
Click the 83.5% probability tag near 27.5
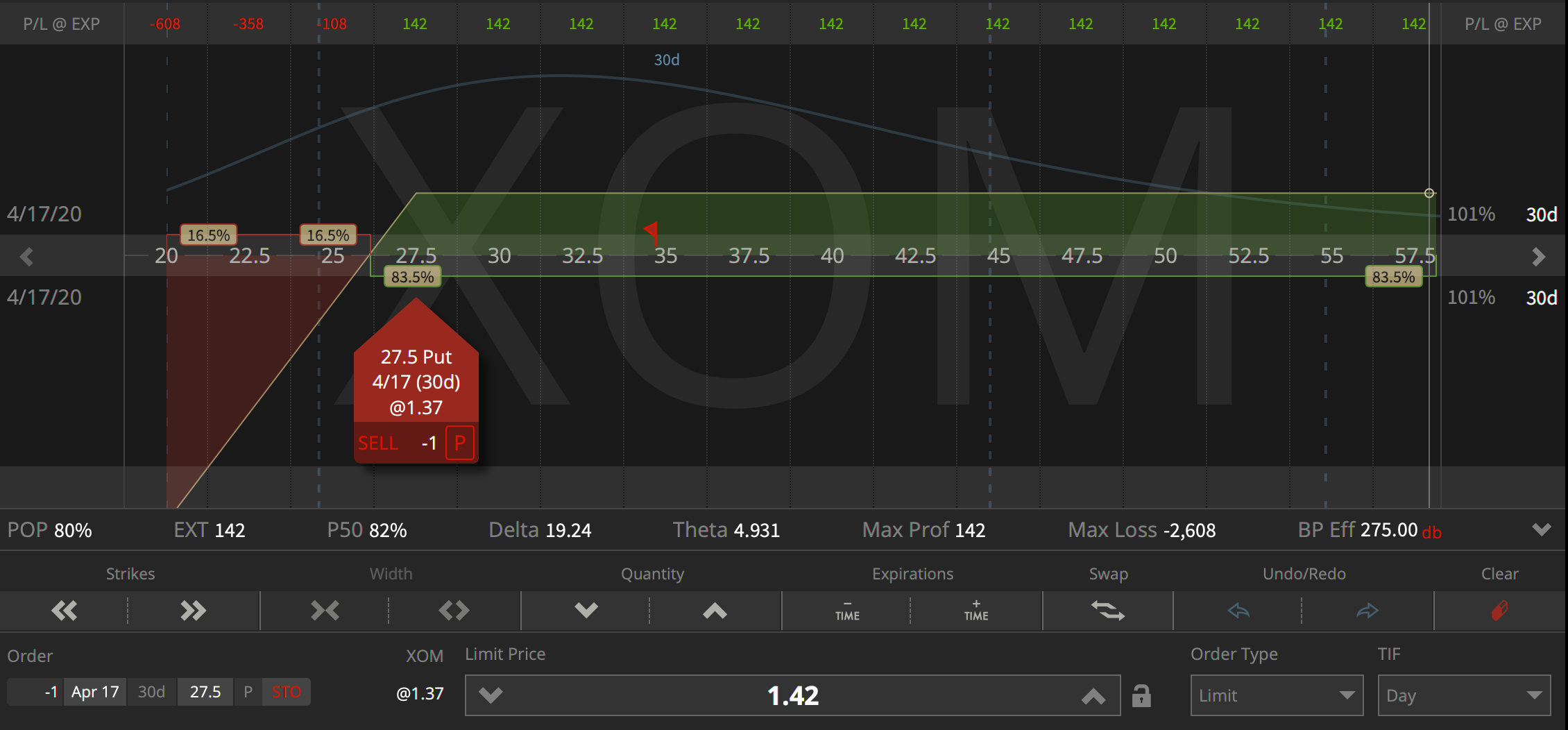[x=413, y=278]
